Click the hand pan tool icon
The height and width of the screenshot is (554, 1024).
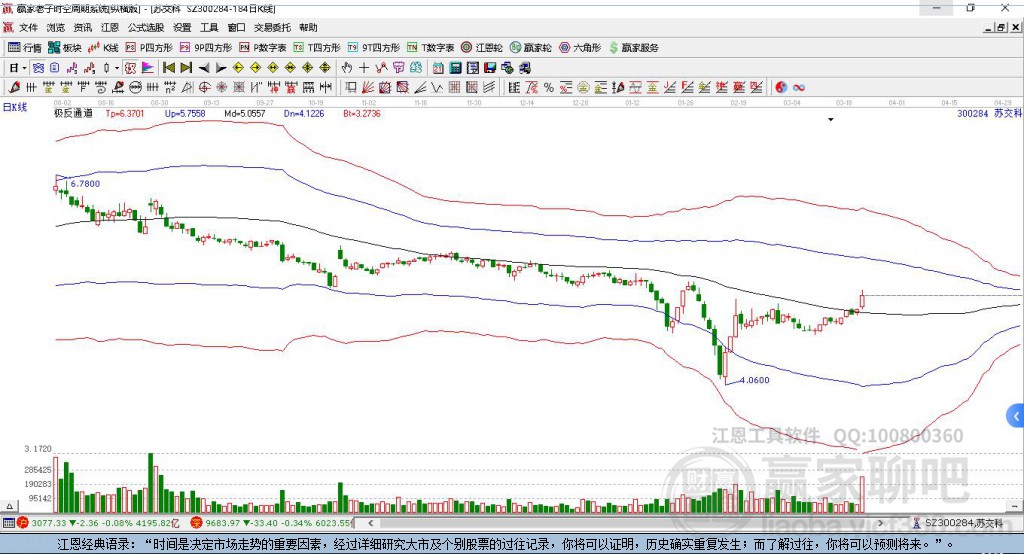tap(346, 68)
